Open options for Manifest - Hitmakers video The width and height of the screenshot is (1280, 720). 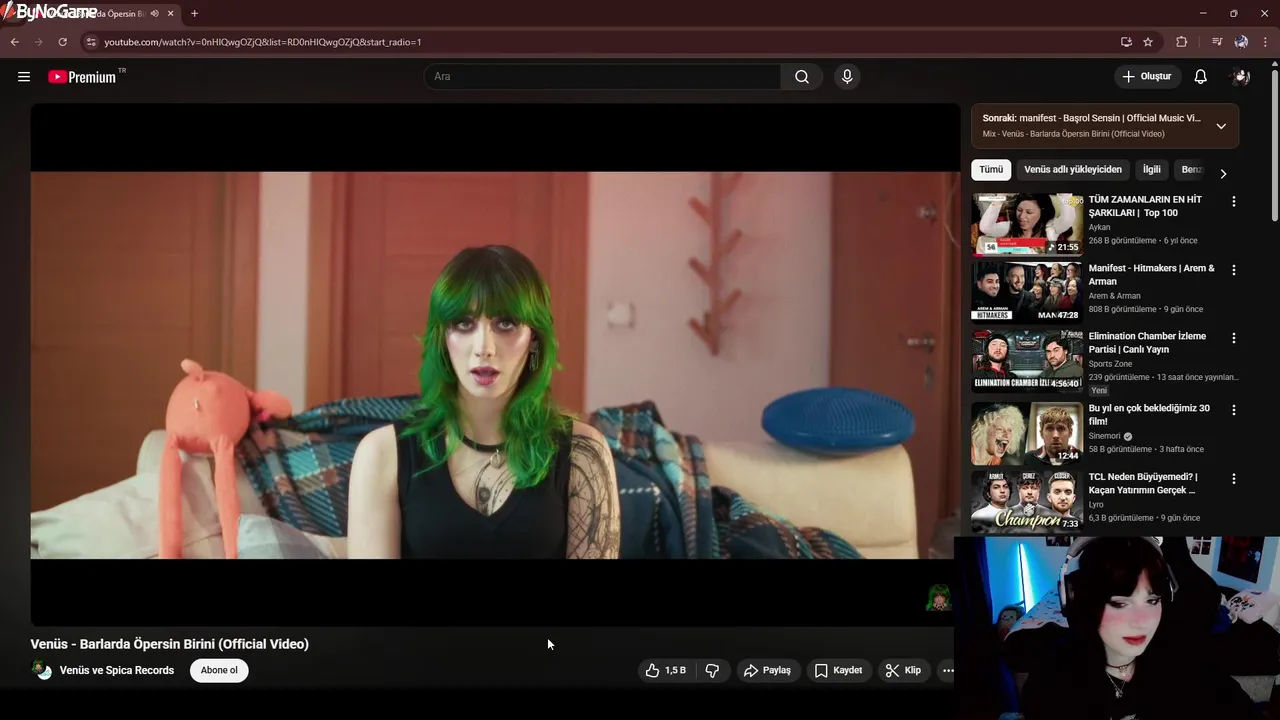1234,270
